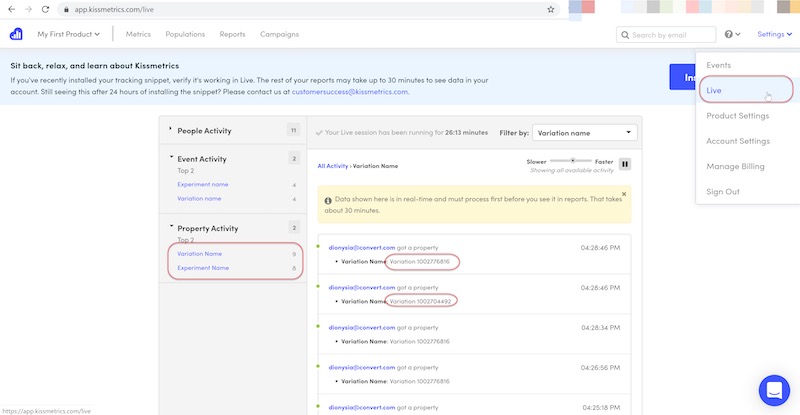Click the Kissmetrics logo icon
800x415 pixels.
click(16, 34)
